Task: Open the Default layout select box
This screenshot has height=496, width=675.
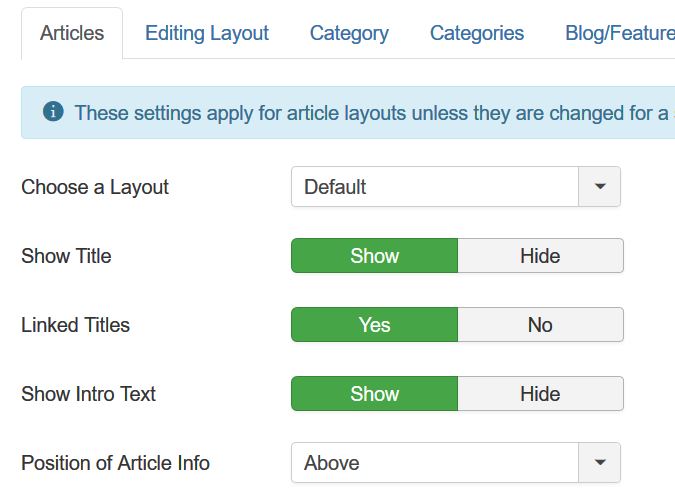Action: tap(435, 187)
